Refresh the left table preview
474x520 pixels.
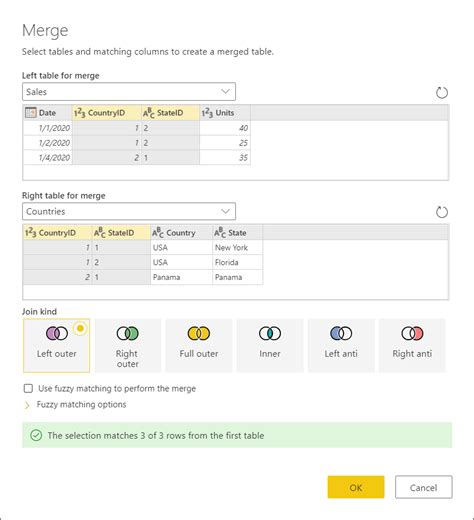click(442, 93)
